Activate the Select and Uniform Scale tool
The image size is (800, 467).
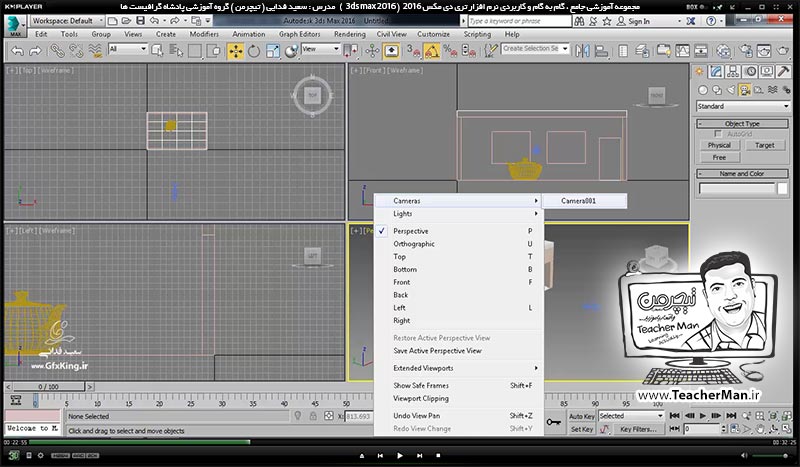click(x=272, y=51)
